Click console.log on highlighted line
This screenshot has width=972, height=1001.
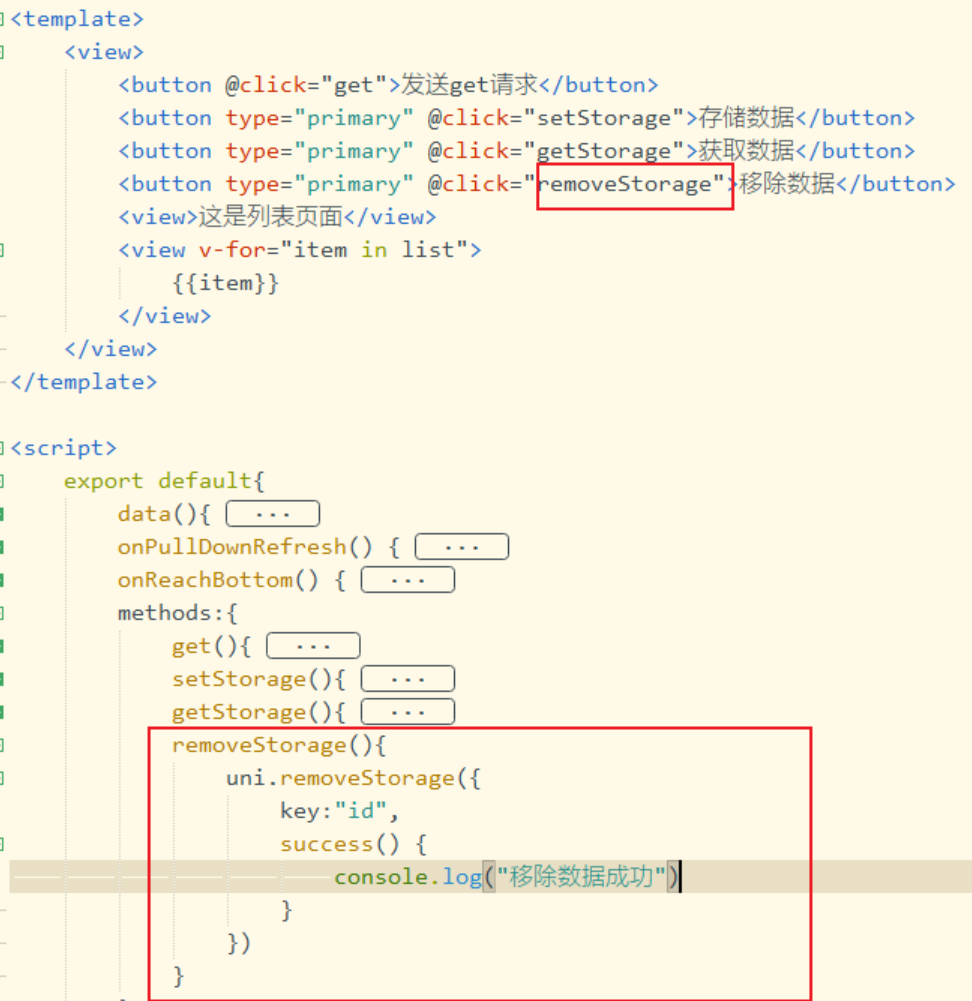point(408,877)
